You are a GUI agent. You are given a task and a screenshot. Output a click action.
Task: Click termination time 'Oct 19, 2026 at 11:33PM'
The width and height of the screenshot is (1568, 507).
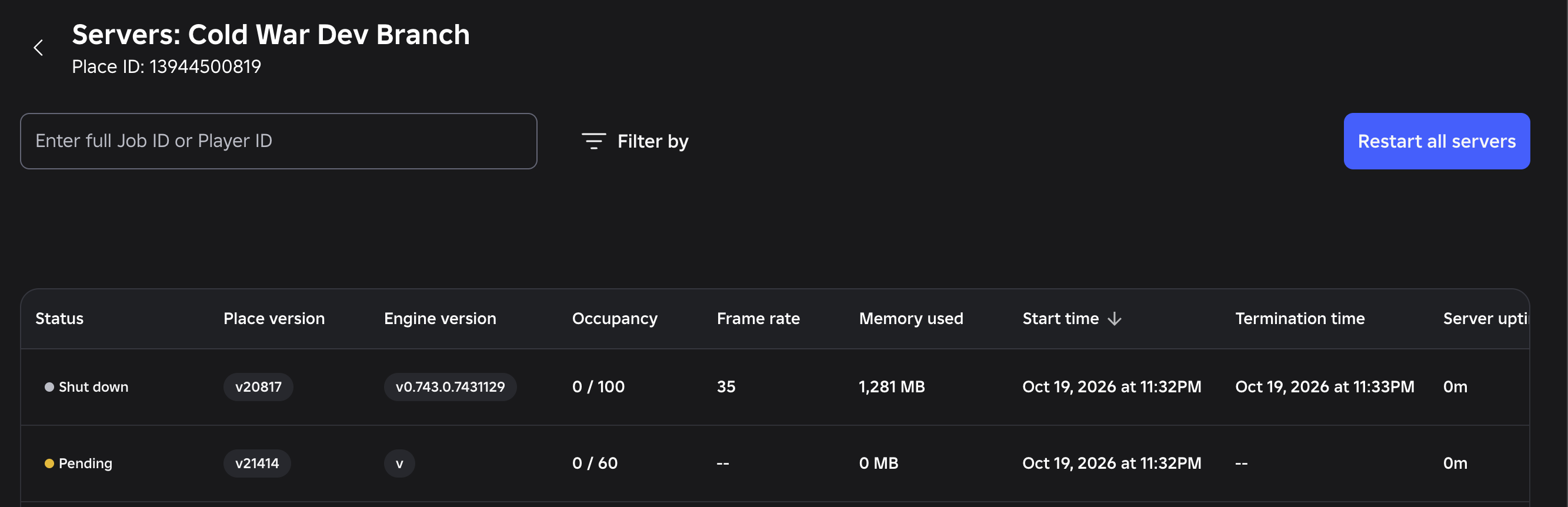1325,387
